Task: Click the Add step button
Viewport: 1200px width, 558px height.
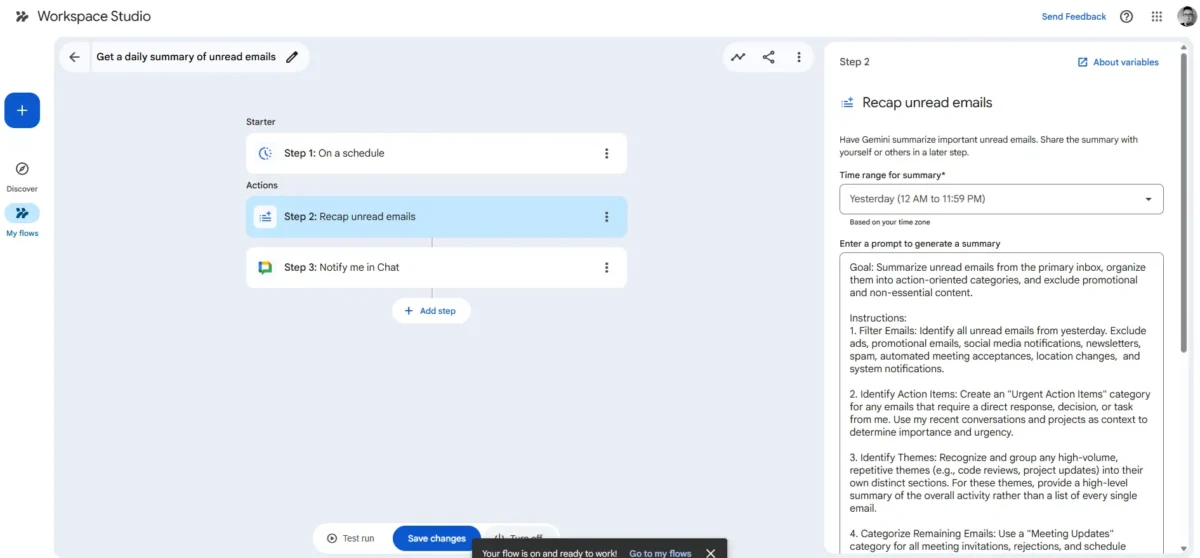Action: (431, 311)
